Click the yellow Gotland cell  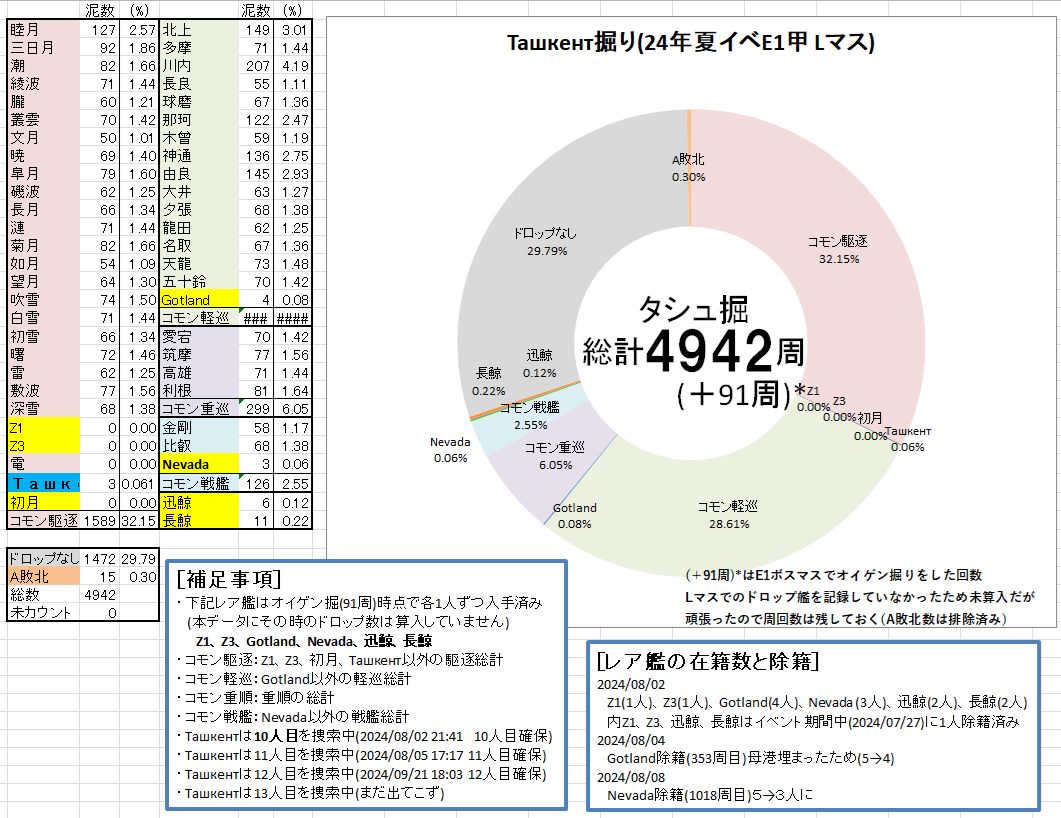199,300
